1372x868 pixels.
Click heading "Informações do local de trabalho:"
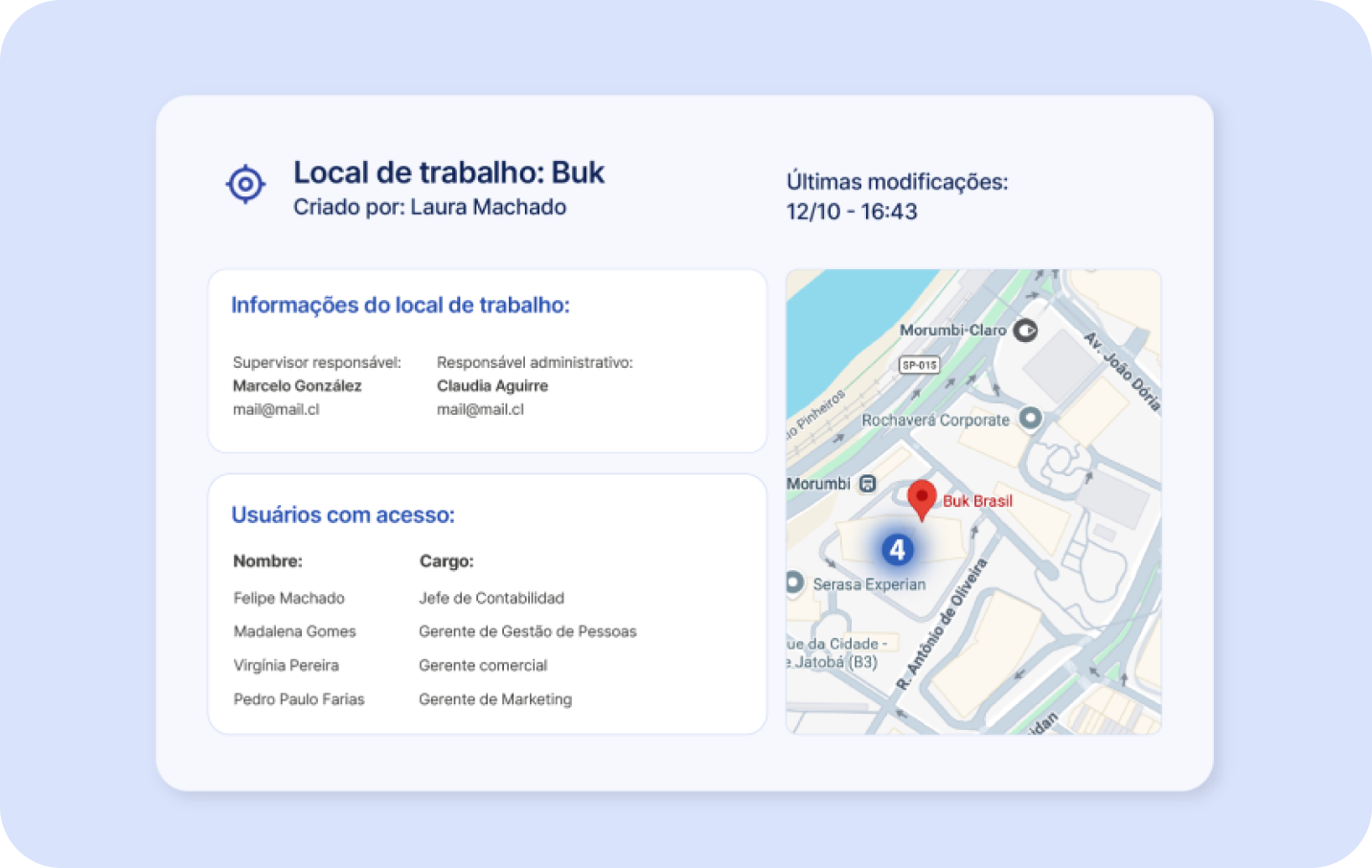pyautogui.click(x=400, y=306)
